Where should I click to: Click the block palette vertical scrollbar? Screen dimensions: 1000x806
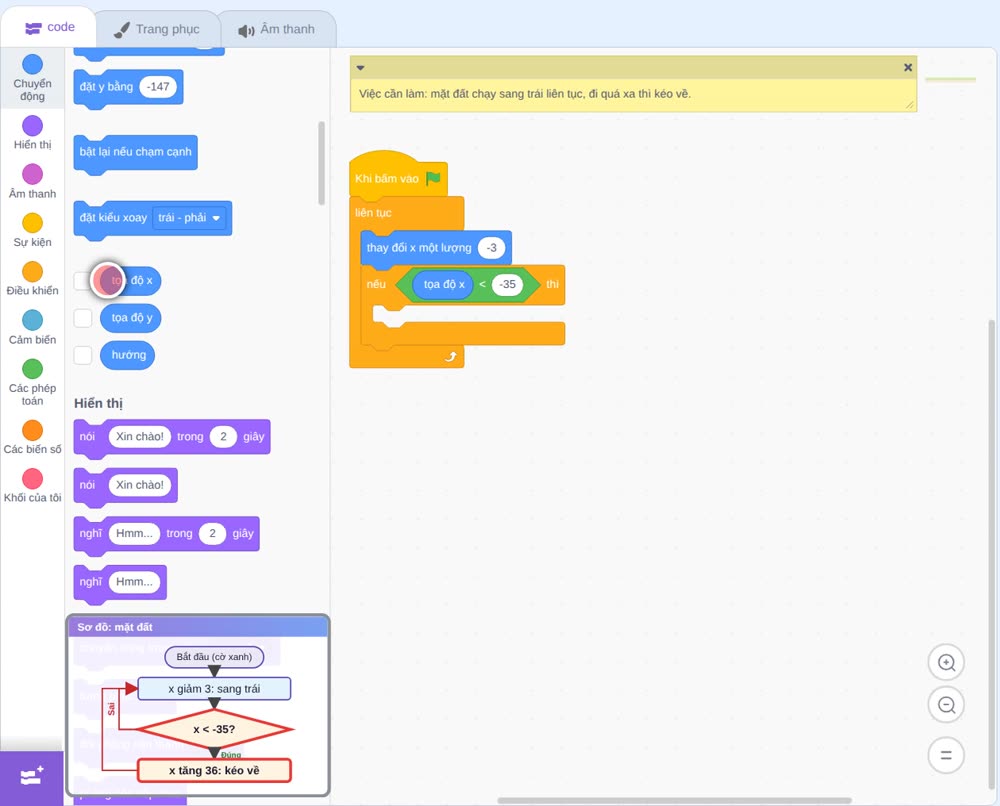(321, 163)
